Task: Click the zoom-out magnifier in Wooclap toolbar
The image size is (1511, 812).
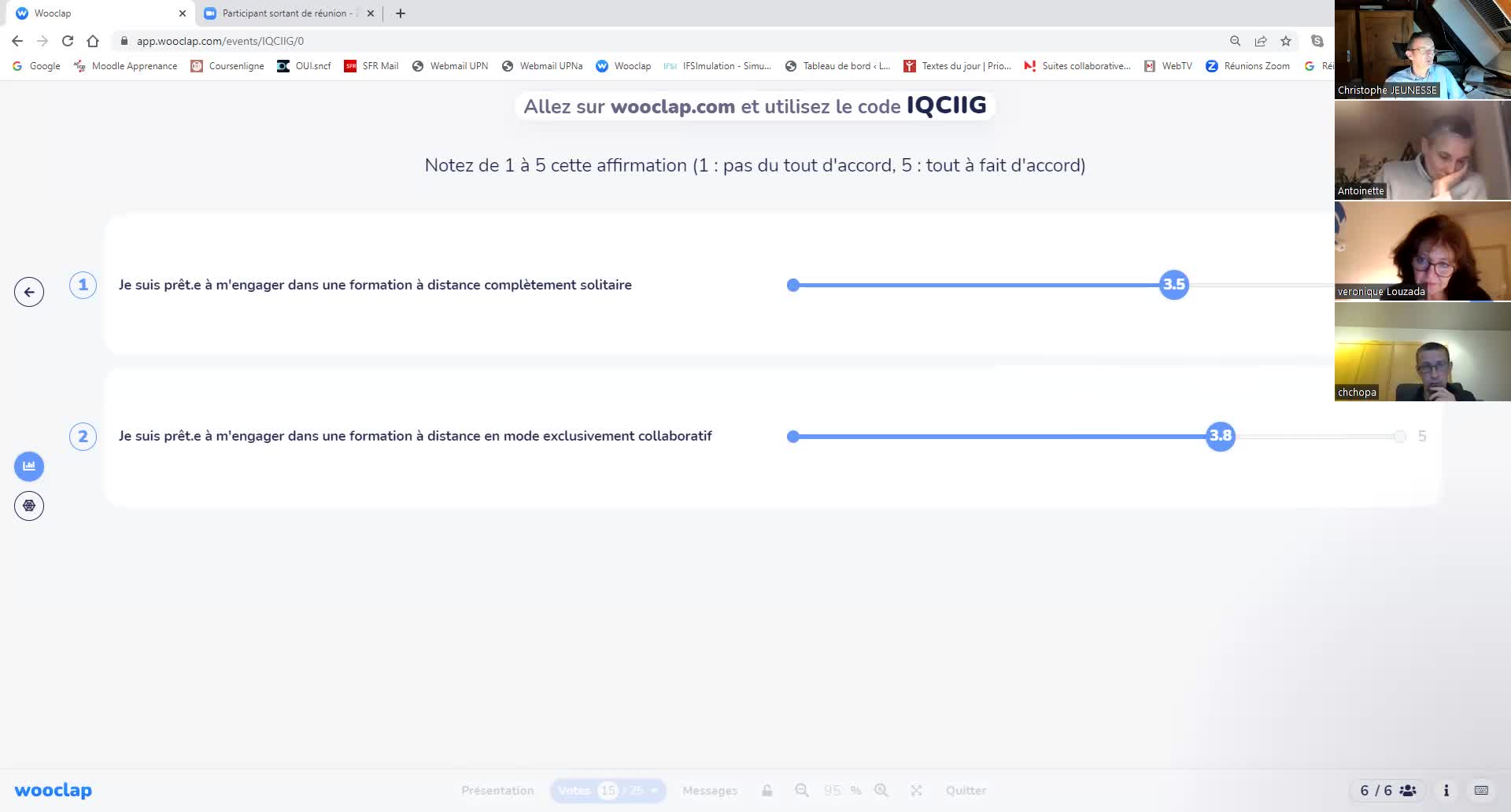Action: click(801, 790)
